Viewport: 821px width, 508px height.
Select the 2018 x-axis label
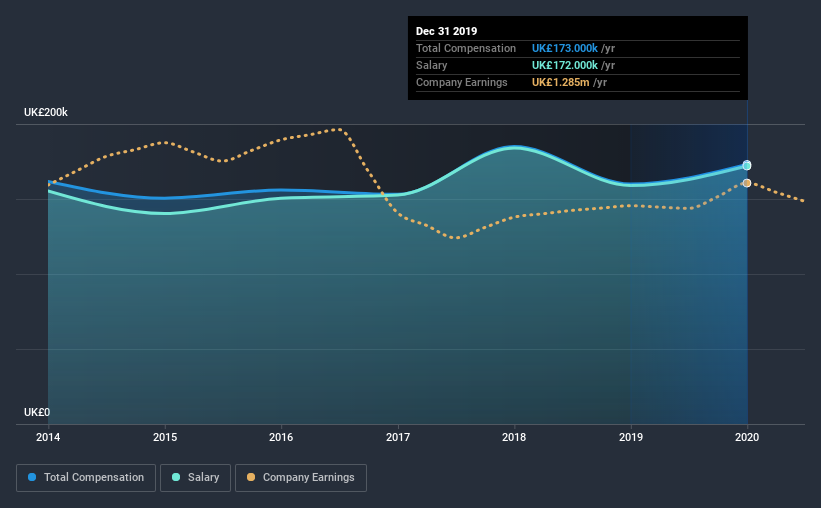(x=514, y=437)
